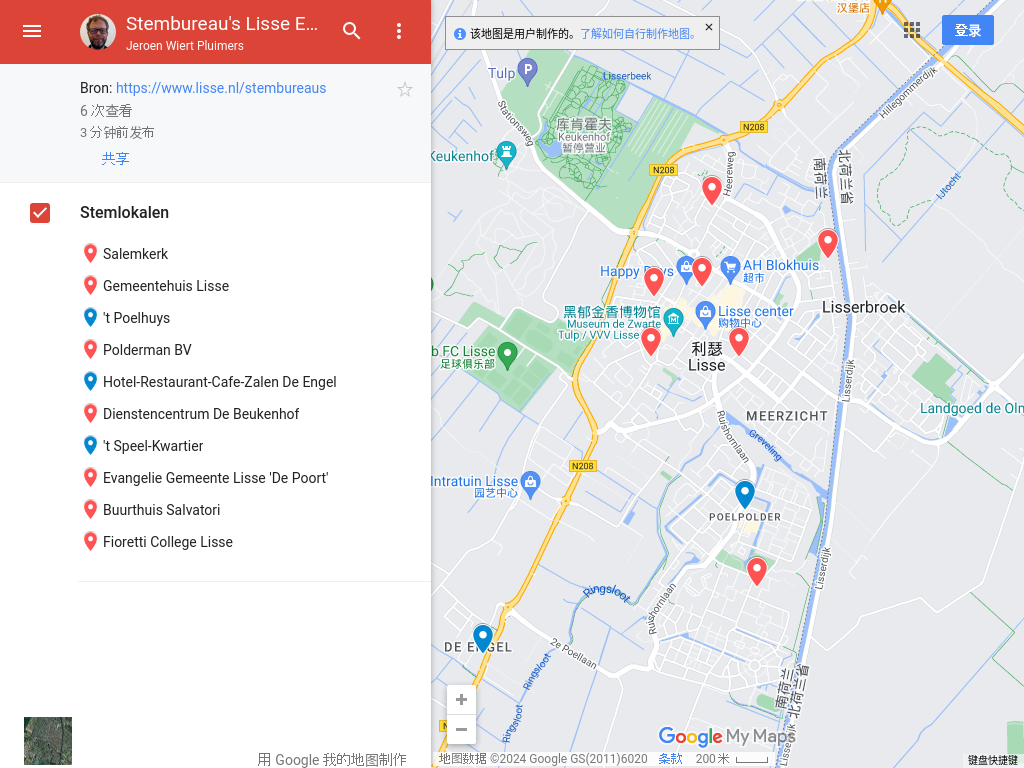Open the lisse.nl/stembureaus source link
The image size is (1024, 768).
(x=221, y=88)
